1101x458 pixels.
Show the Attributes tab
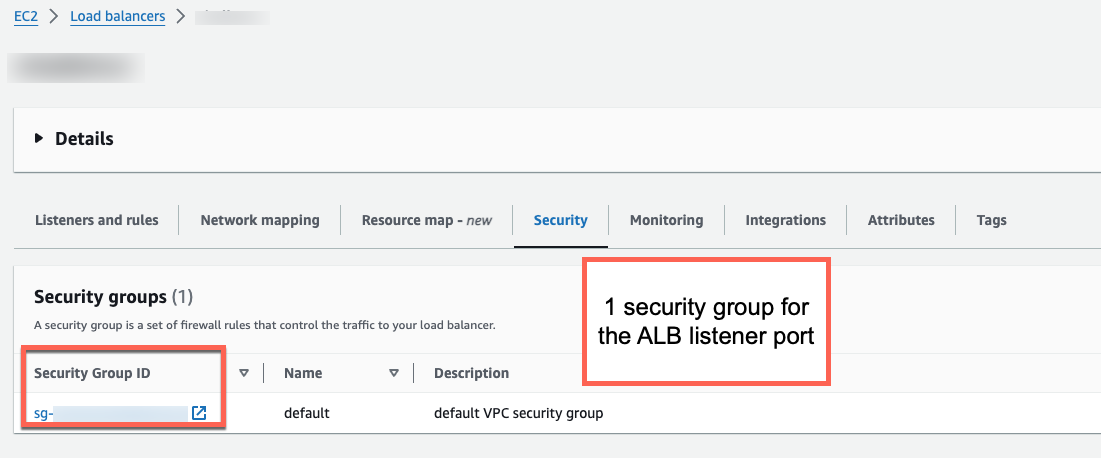point(901,220)
